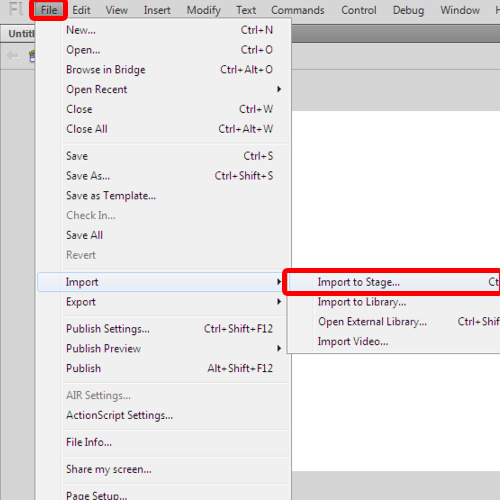Choose Save All menu entry
The height and width of the screenshot is (500, 500).
(x=163, y=235)
